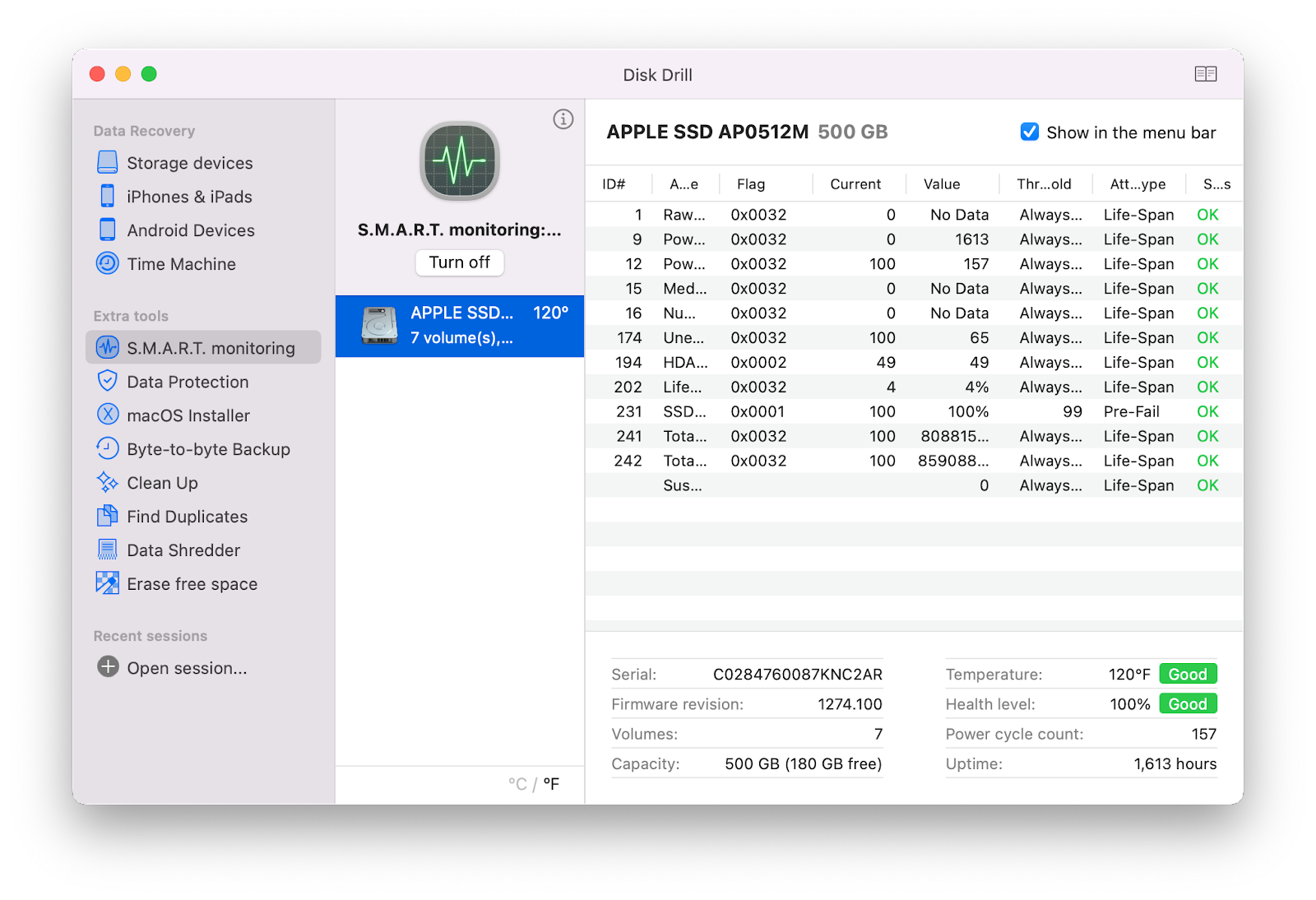Screen dimensions: 1316x900
Task: Open Data Protection shield icon
Action: (x=108, y=381)
